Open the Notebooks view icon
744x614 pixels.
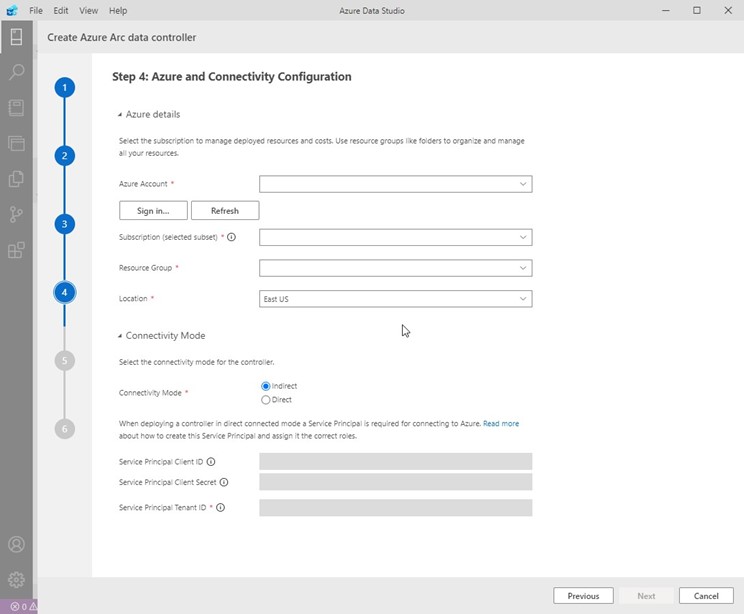click(16, 108)
